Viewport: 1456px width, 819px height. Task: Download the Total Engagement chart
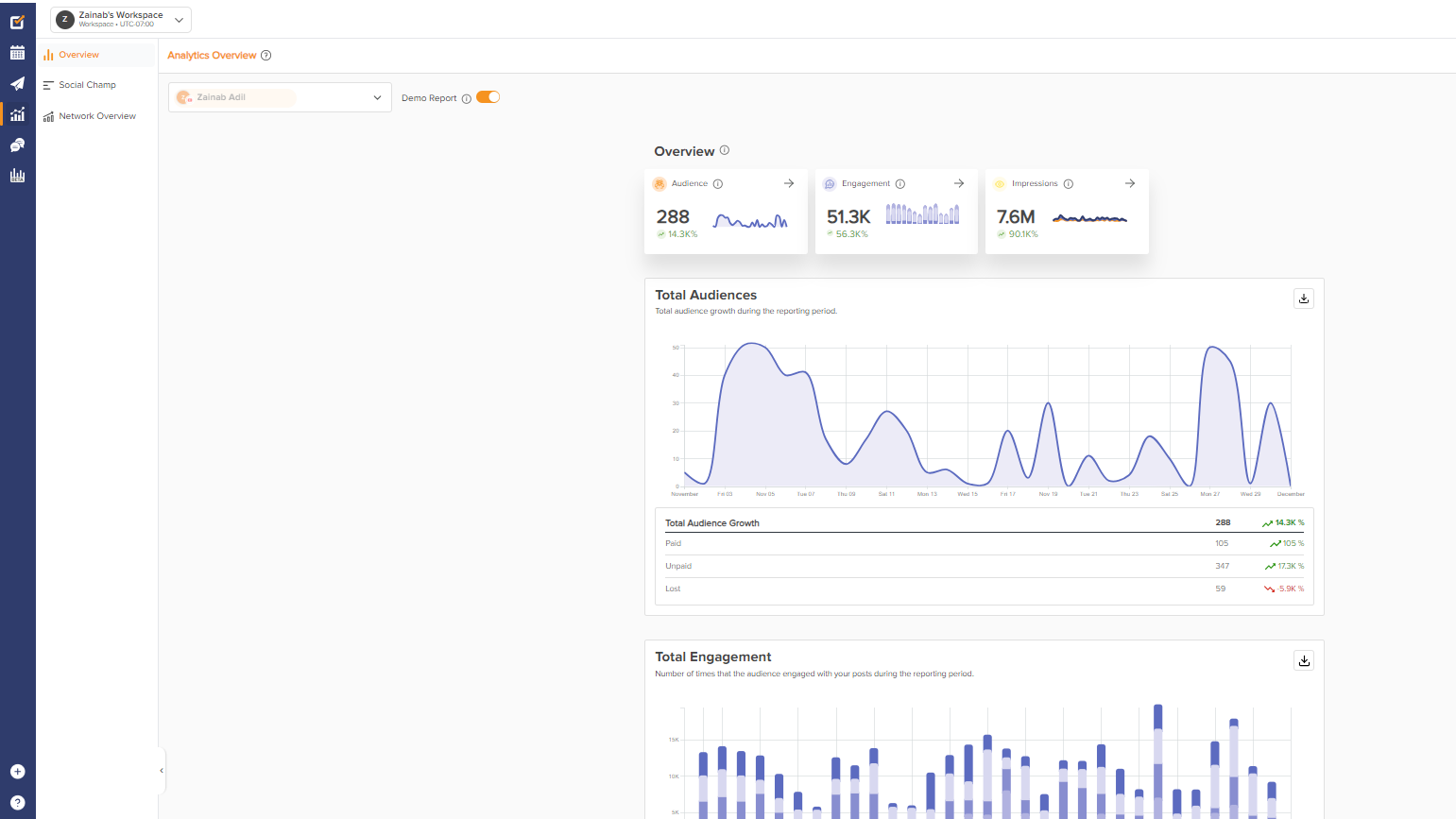[1304, 660]
